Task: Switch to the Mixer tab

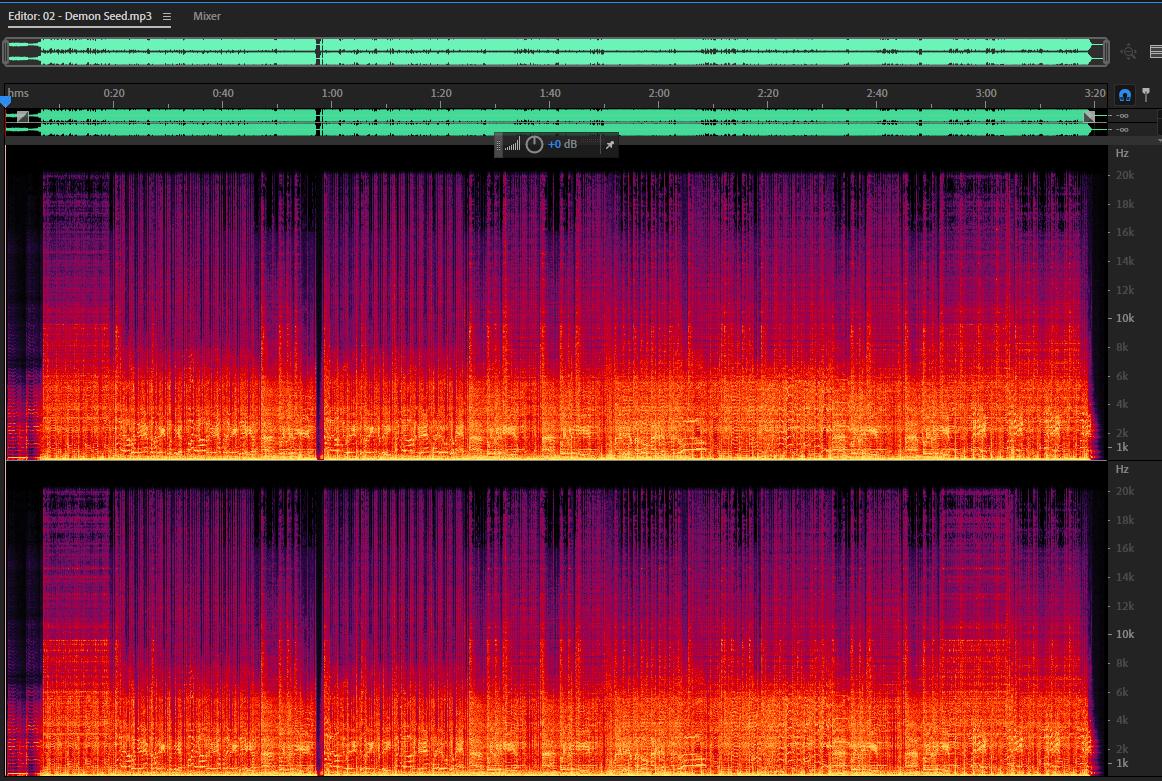Action: (x=207, y=16)
